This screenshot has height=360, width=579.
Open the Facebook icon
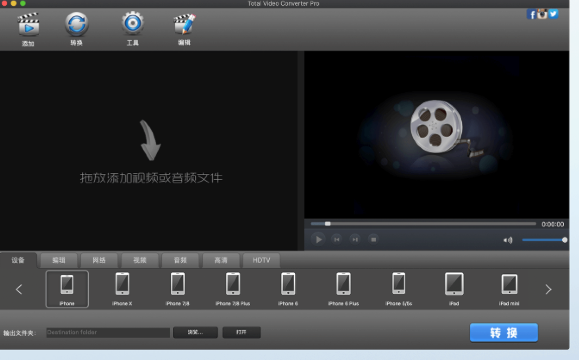(531, 14)
